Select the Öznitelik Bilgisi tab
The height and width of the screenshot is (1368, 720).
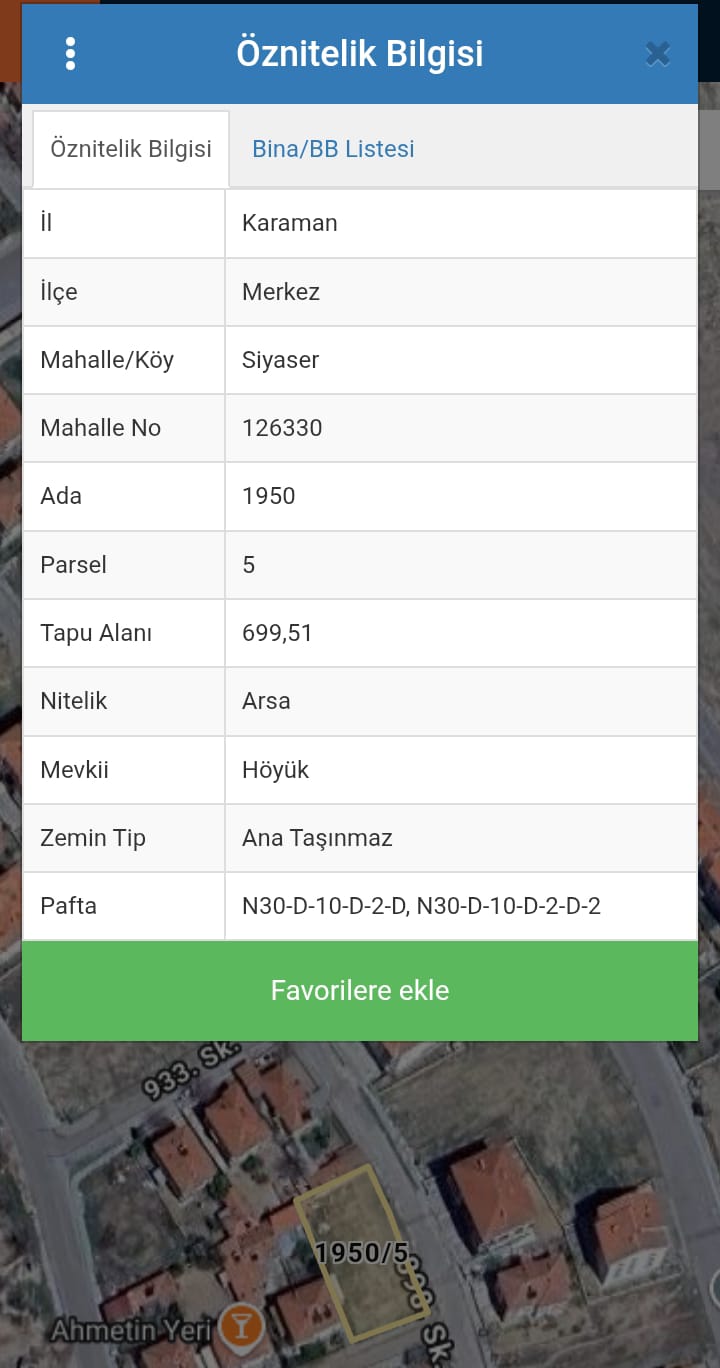coord(131,149)
